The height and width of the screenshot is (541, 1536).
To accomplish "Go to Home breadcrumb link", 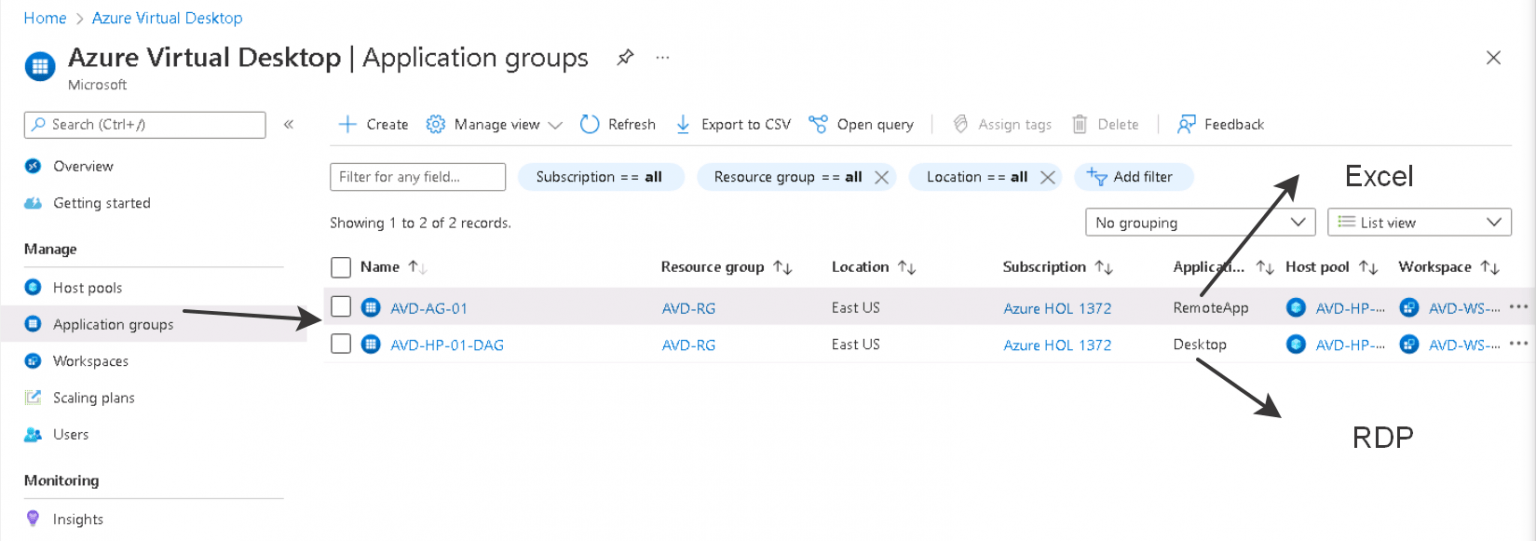I will pos(45,18).
